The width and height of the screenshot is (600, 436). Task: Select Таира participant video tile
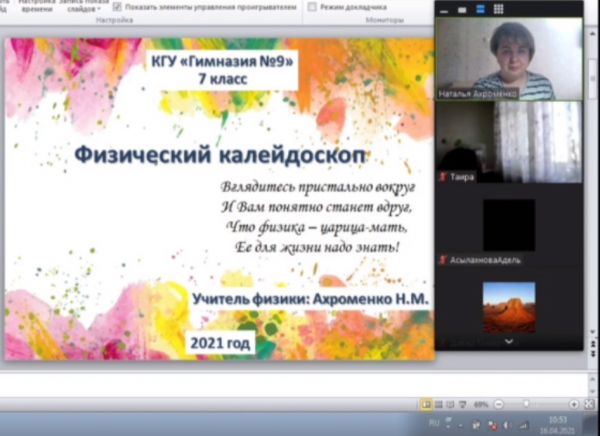(x=509, y=142)
